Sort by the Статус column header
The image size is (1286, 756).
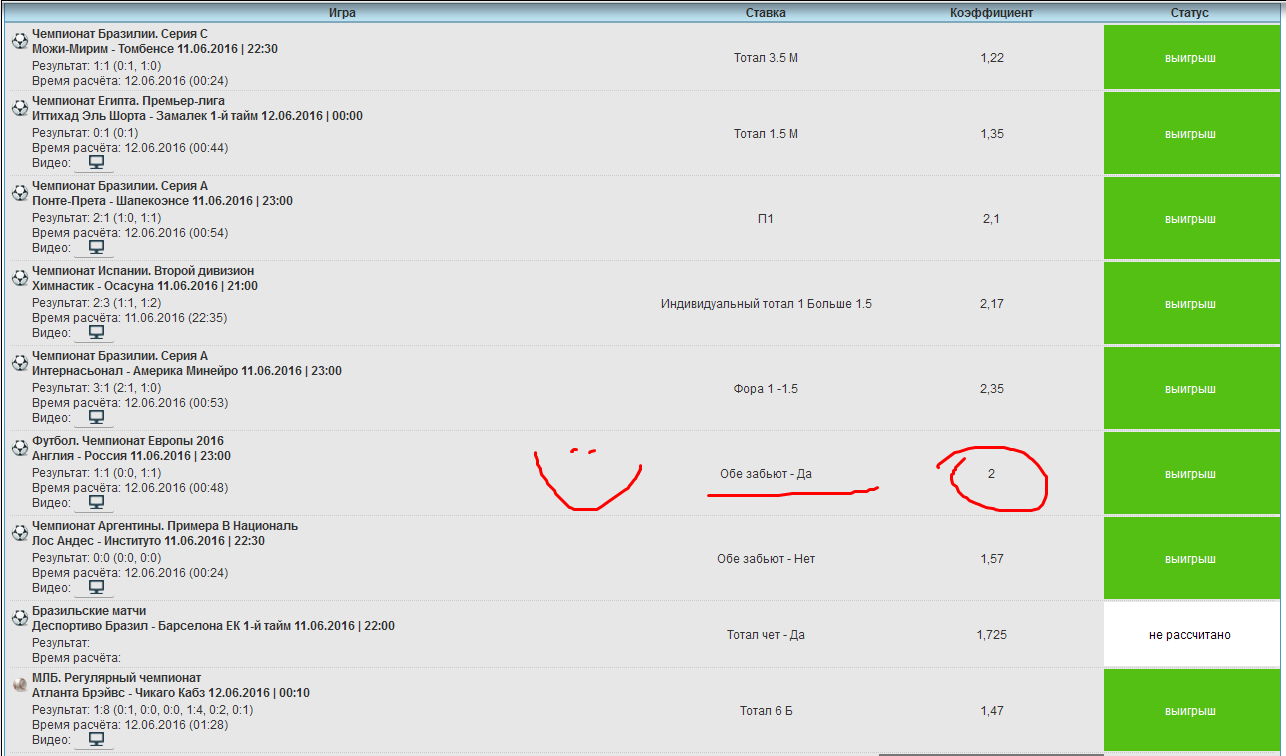tap(1190, 13)
